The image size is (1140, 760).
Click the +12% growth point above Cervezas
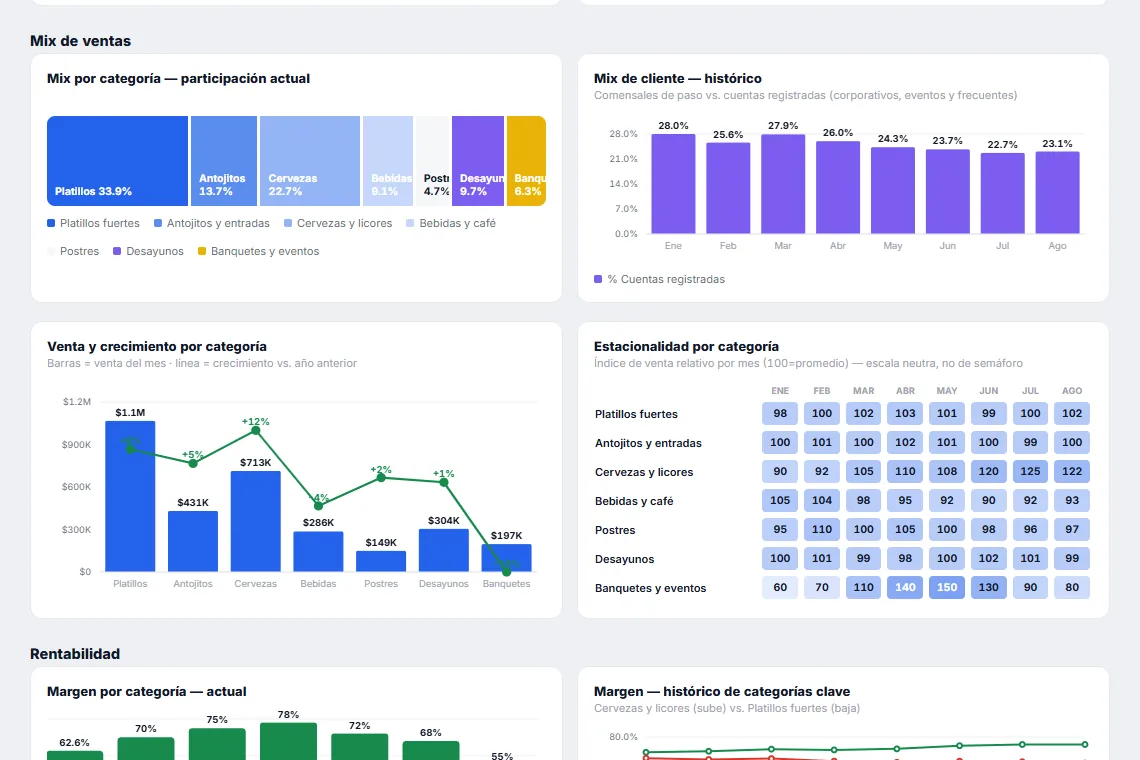[256, 431]
